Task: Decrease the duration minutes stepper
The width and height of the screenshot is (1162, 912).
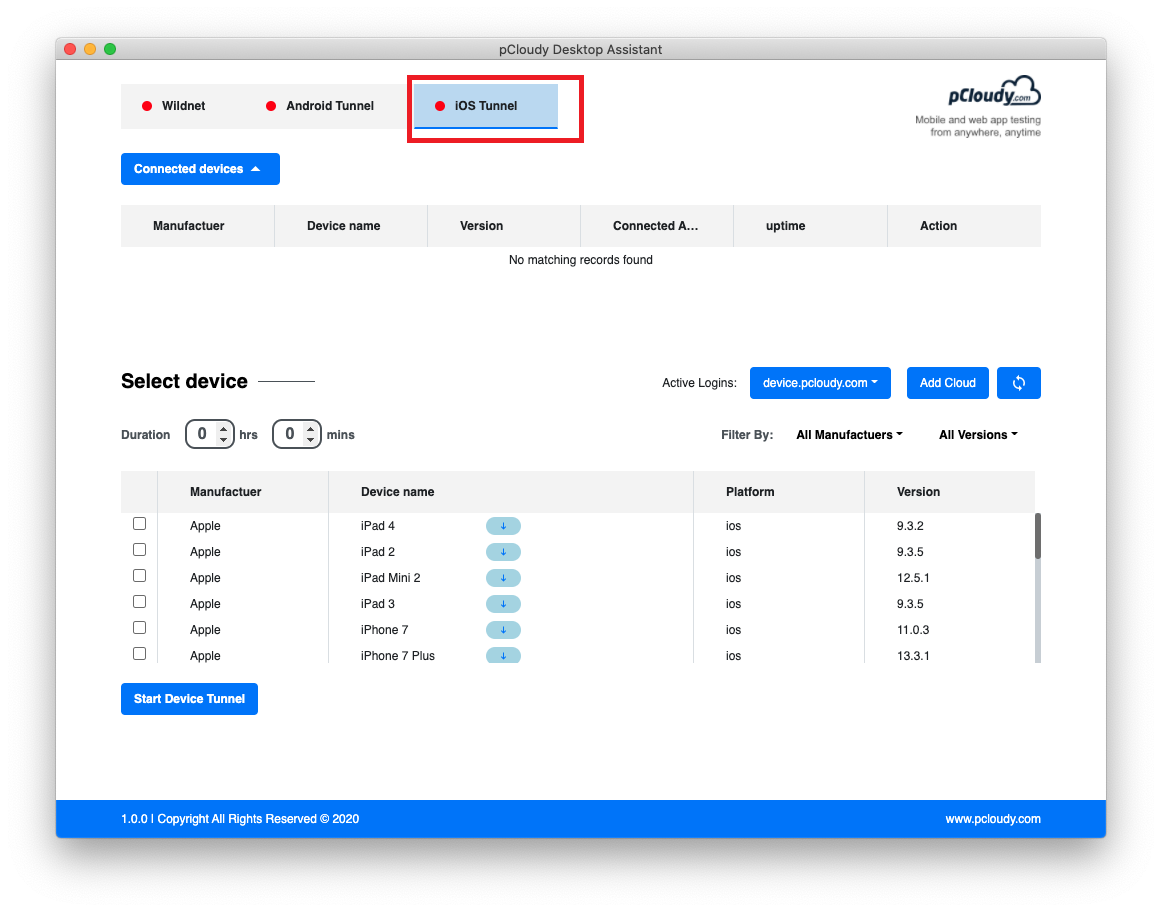Action: point(311,440)
